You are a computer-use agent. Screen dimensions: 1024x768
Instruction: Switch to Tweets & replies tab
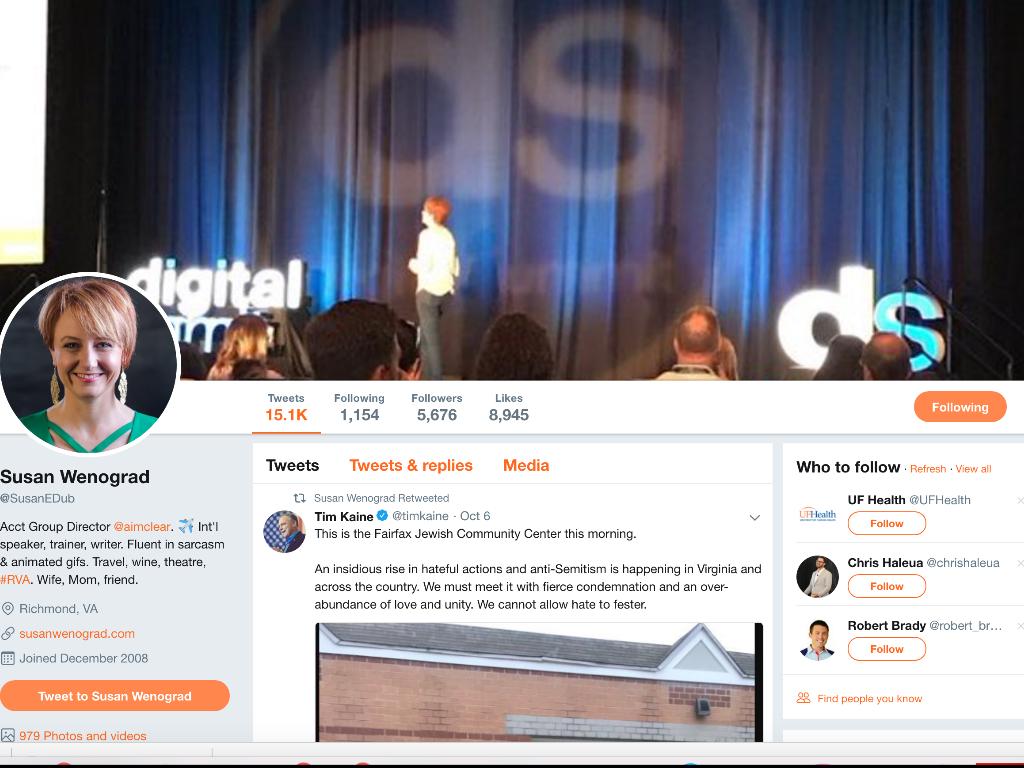410,465
